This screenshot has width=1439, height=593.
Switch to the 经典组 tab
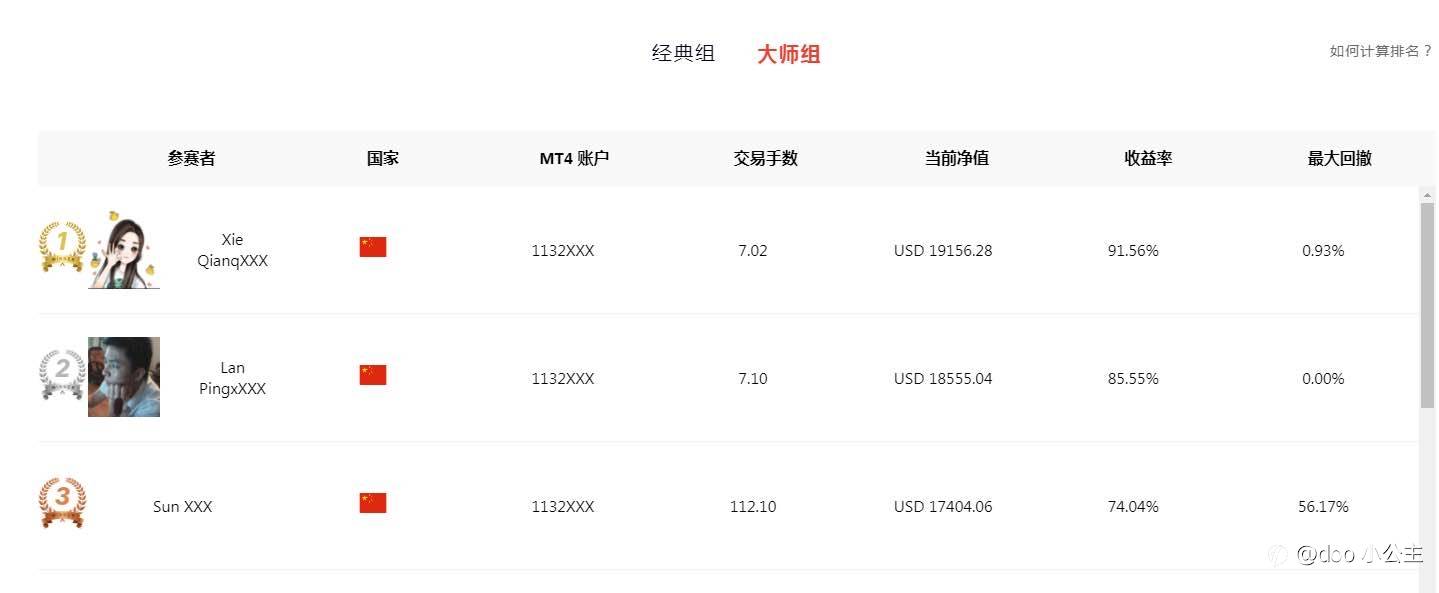click(683, 53)
